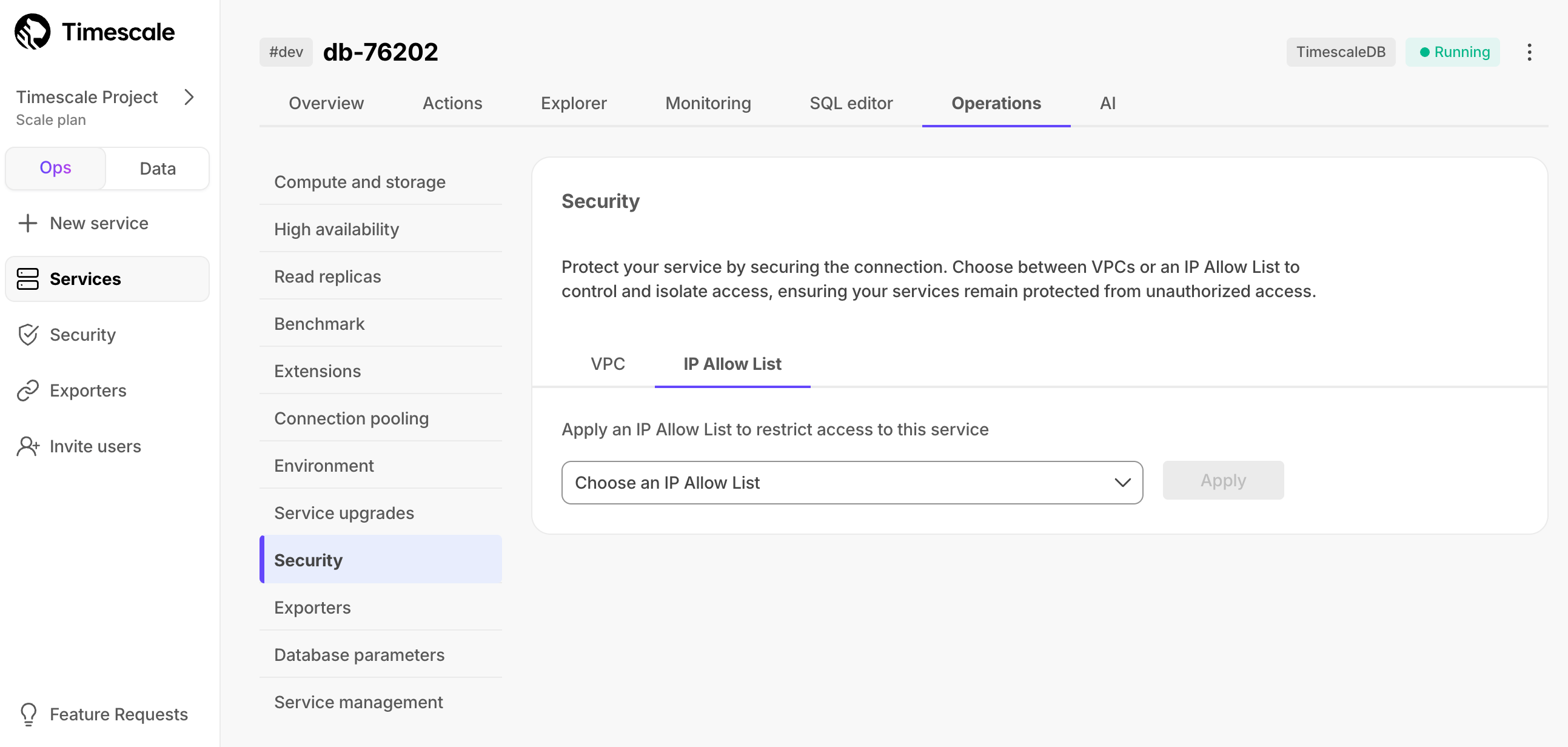Click the Timescale logo icon
This screenshot has width=1568, height=747.
pos(32,32)
